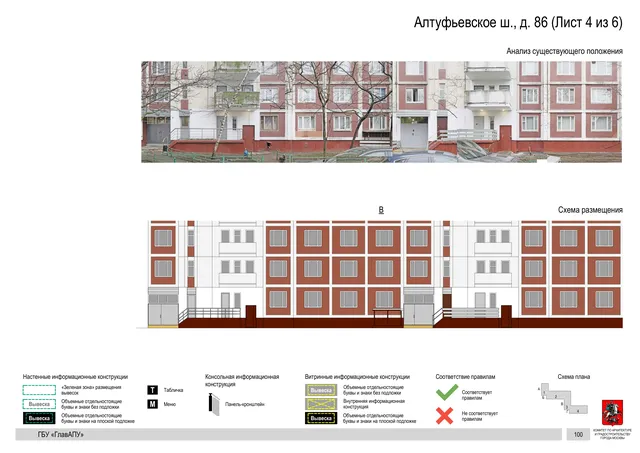The height and width of the screenshot is (453, 640).
Task: Click the black «Вывеска» sample in wall legend
Action: [x=39, y=418]
